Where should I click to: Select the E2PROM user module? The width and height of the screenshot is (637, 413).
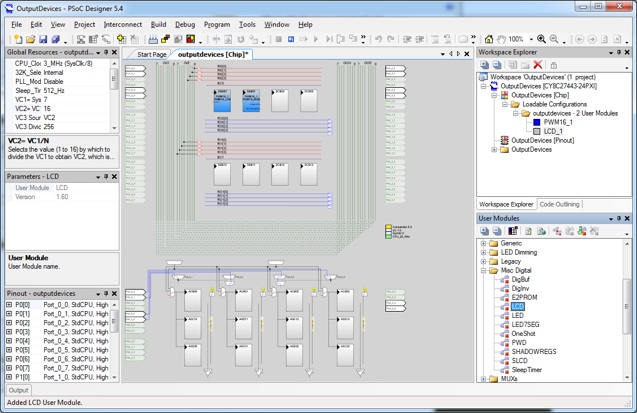pos(524,297)
